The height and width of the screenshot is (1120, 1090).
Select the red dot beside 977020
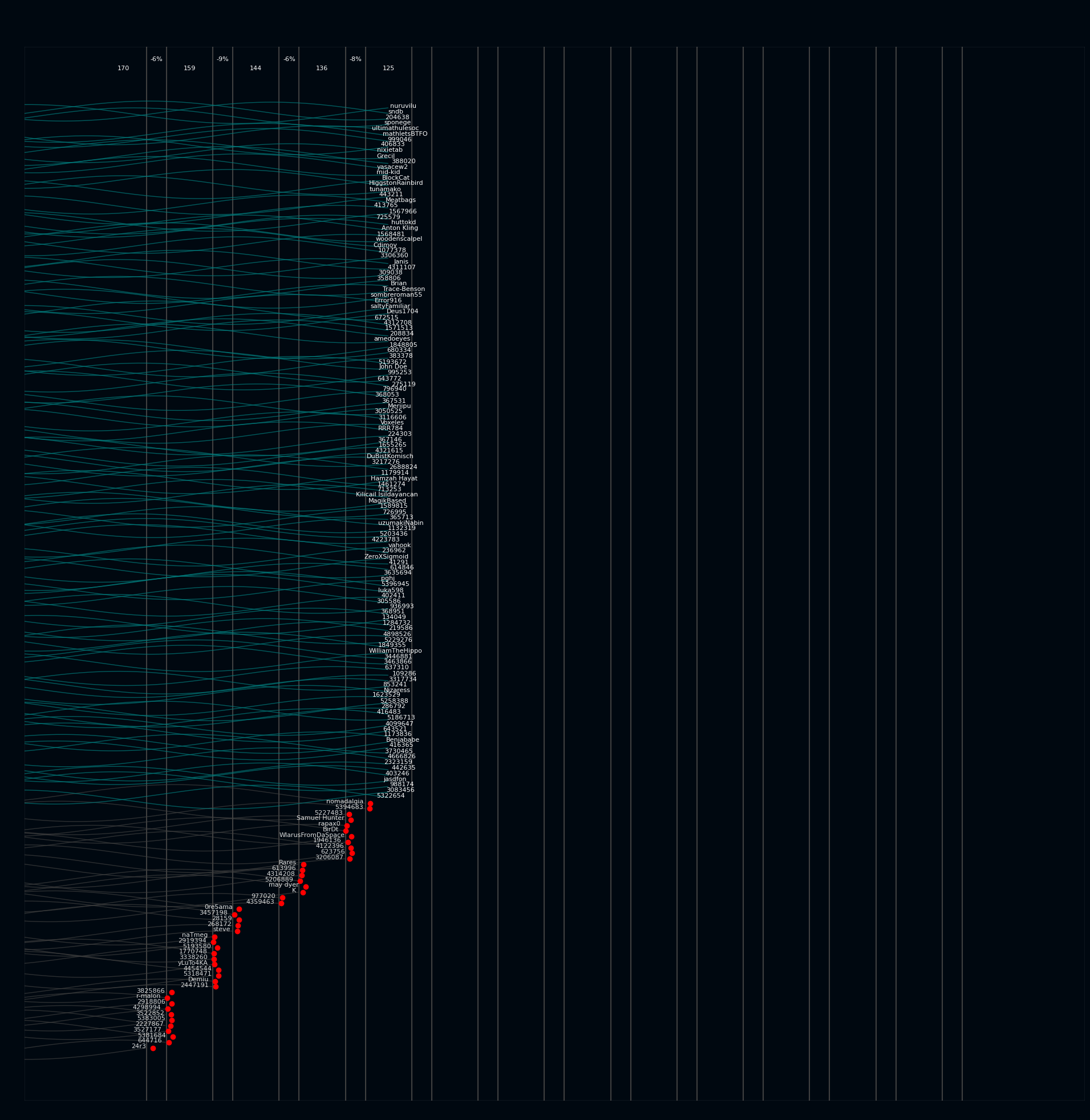[x=282, y=898]
